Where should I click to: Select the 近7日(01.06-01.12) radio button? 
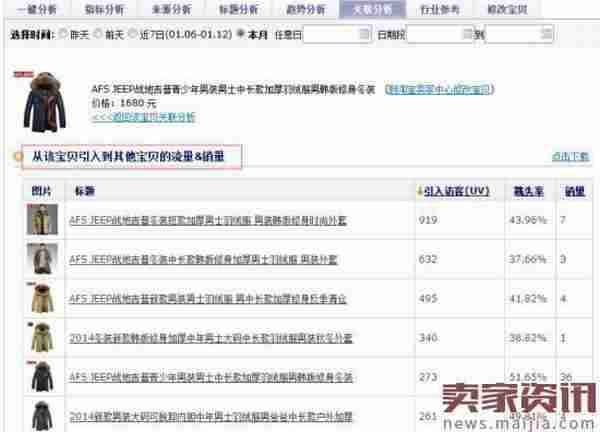[132, 34]
